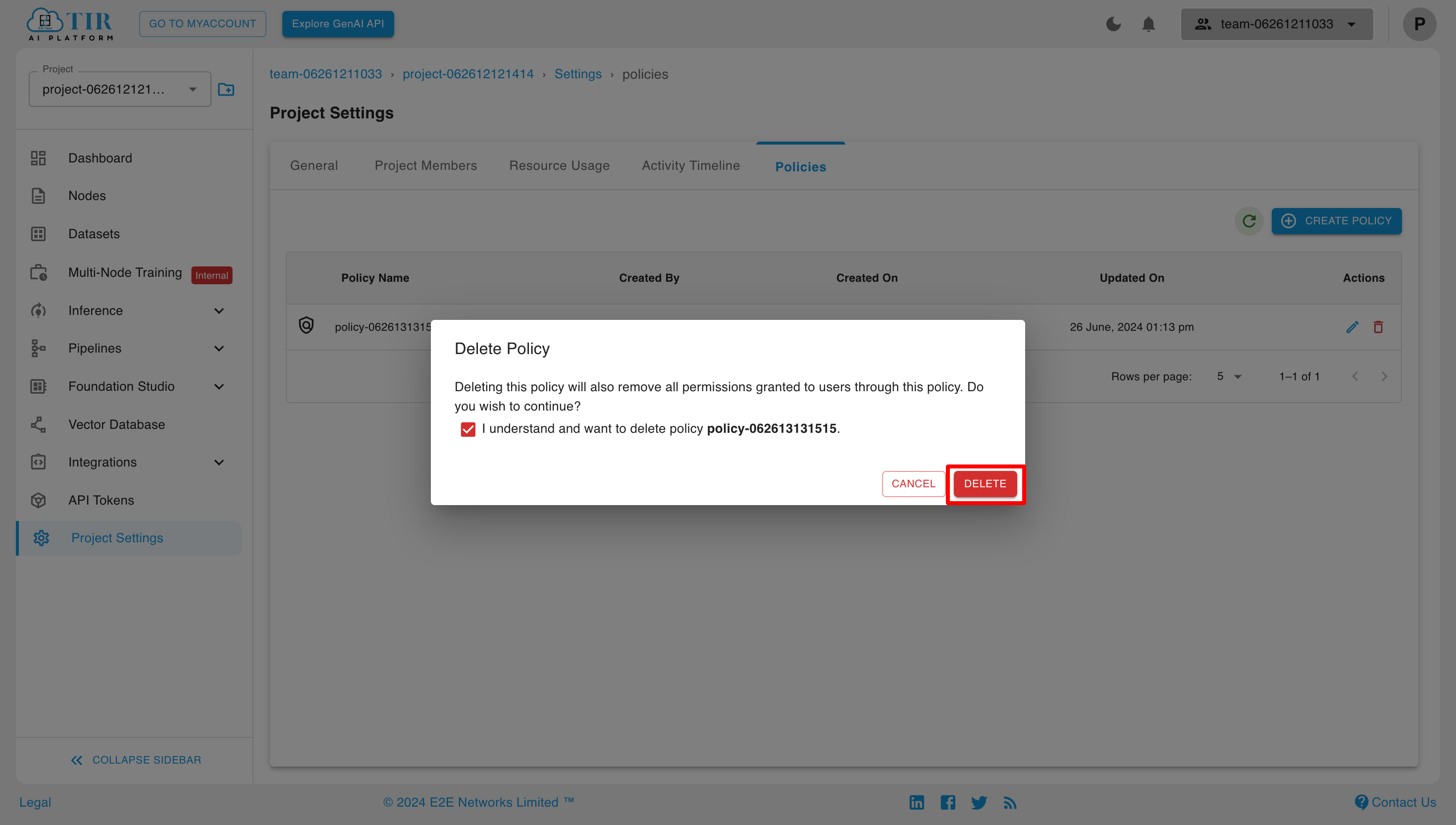Viewport: 1456px width, 825px height.
Task: Click COLLAPSE SIDEBAR
Action: click(135, 760)
